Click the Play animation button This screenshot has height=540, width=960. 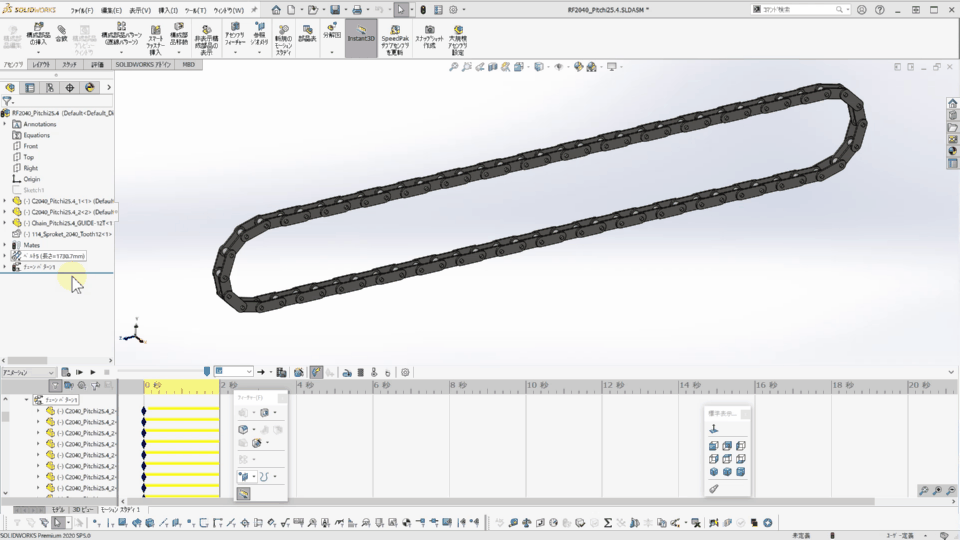point(92,372)
